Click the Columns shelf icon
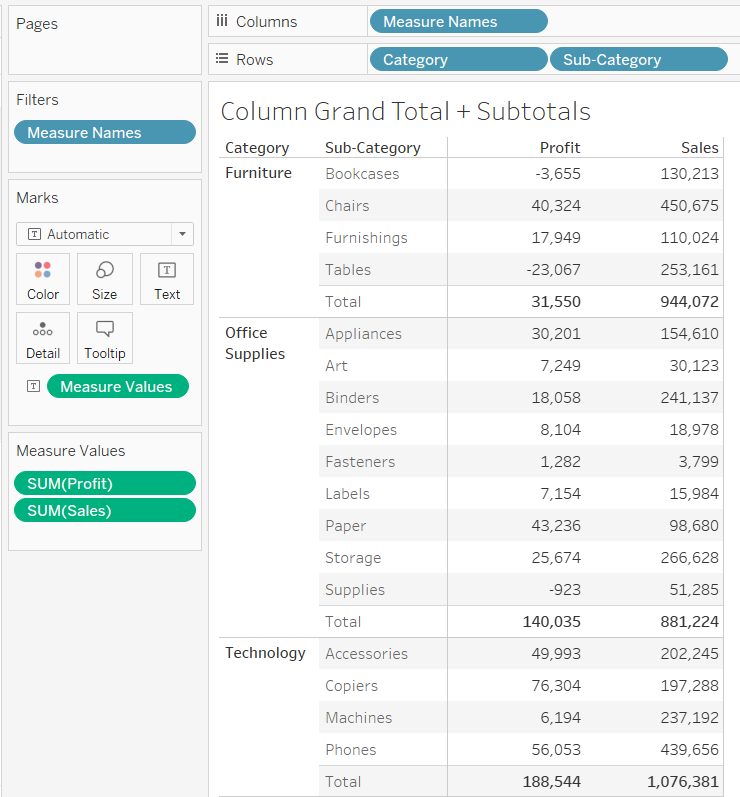 222,21
